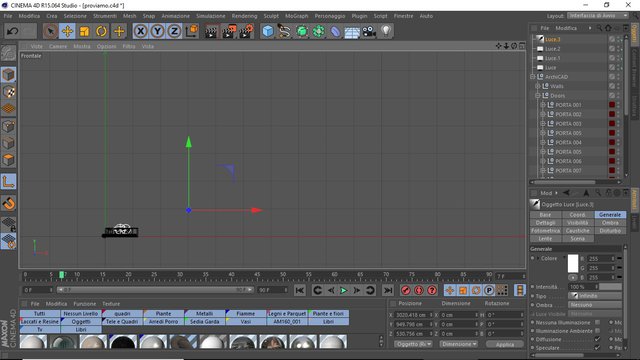
Task: Click the white Colore swatch
Action: (573, 263)
